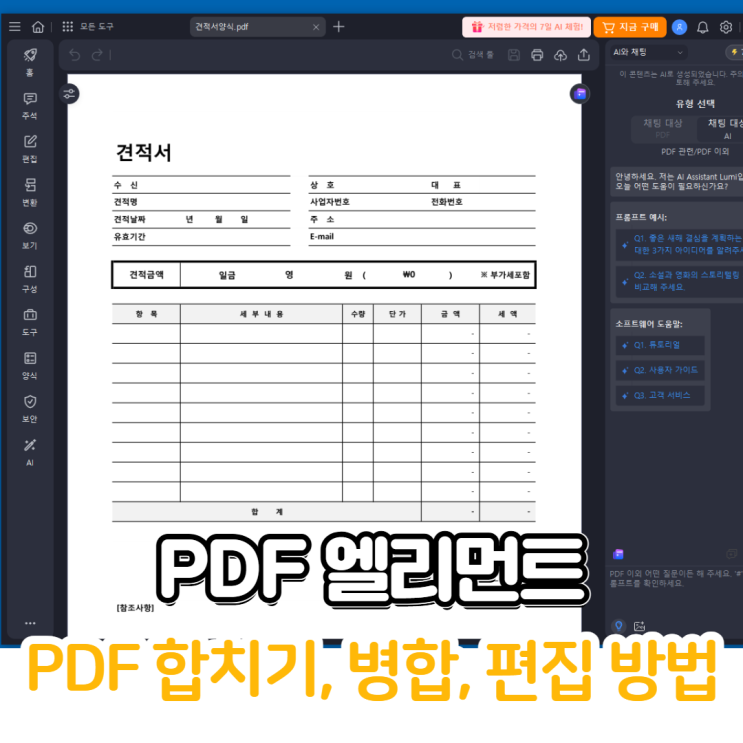Click the 세 부 내 용 table header
Screen dimensions: 743x743
click(262, 314)
